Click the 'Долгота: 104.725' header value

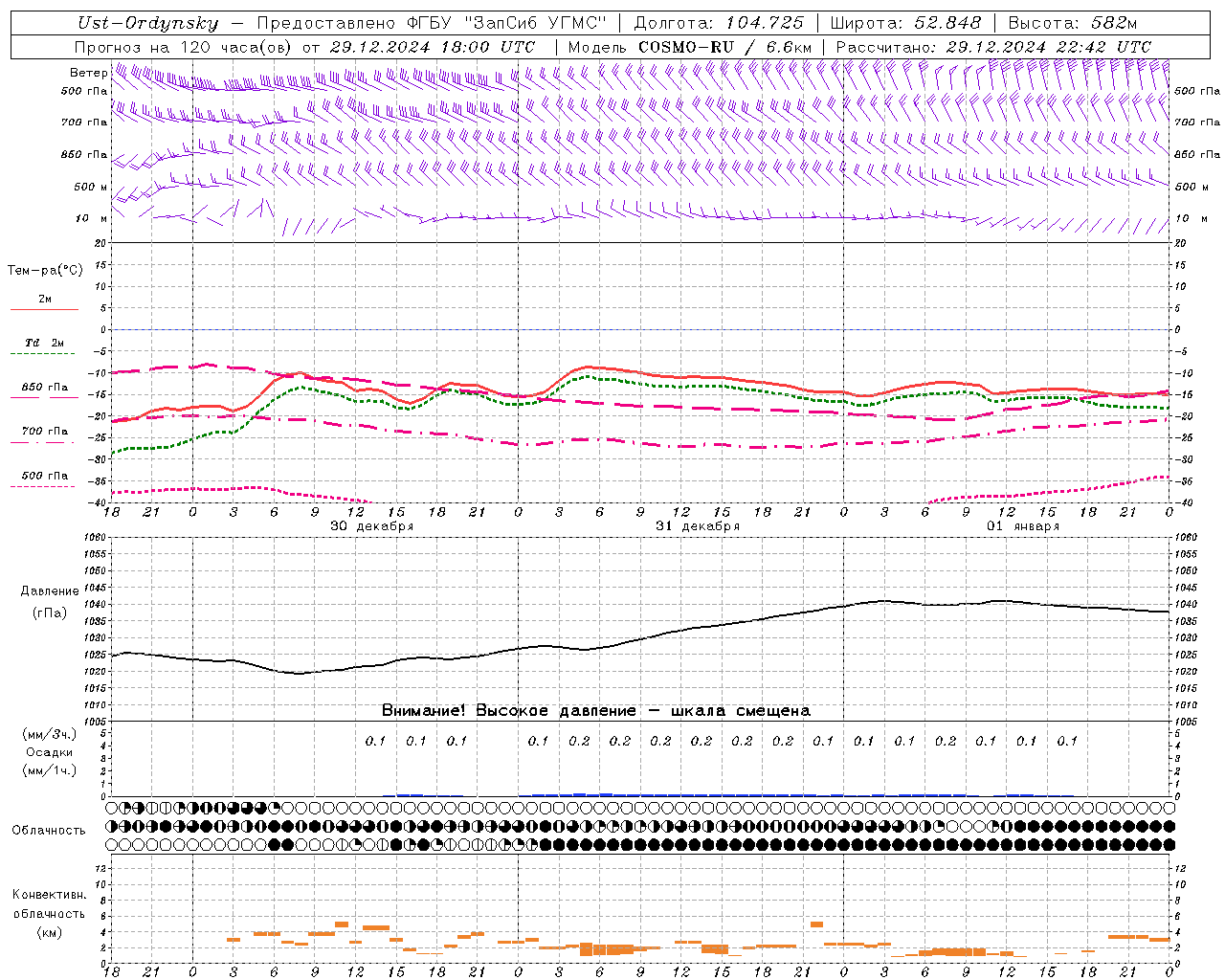click(718, 23)
